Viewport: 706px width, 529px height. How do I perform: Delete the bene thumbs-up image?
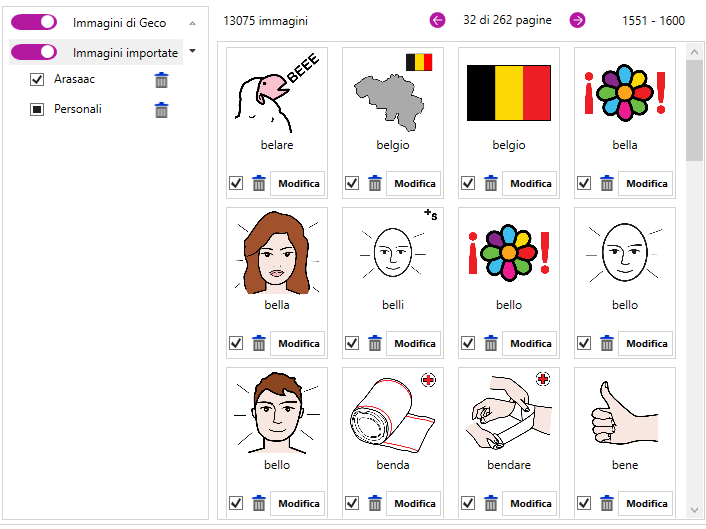coord(607,503)
